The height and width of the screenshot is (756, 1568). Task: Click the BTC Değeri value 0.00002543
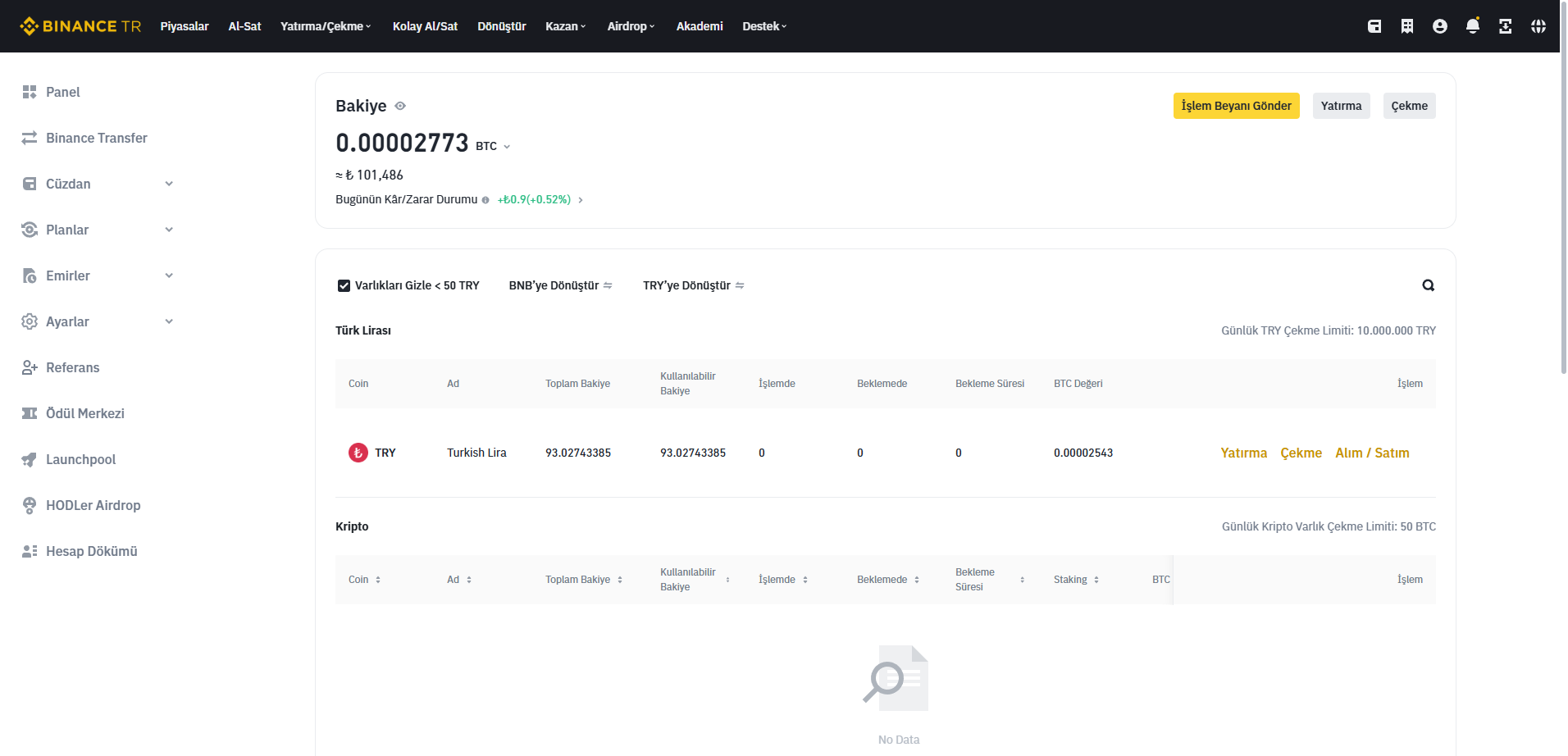1083,453
